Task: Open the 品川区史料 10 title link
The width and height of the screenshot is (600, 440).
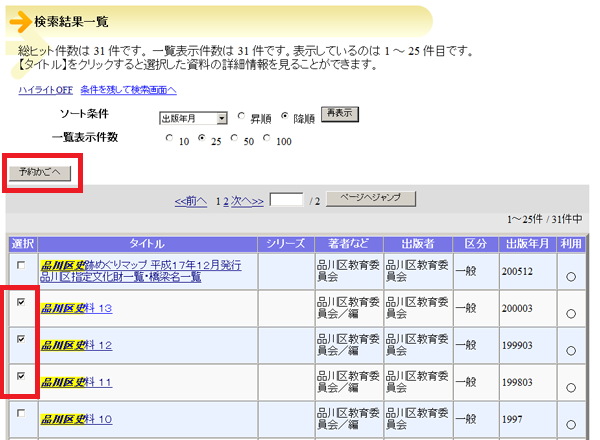Action: coord(77,419)
